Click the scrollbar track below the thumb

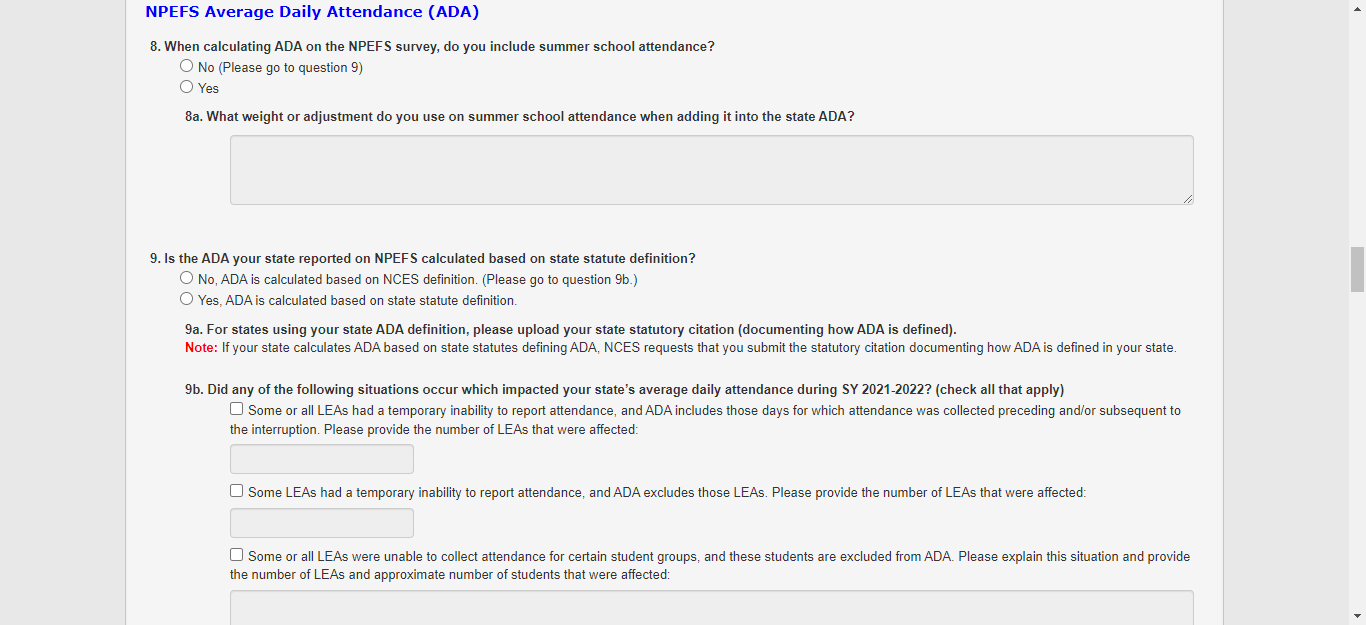[1357, 450]
